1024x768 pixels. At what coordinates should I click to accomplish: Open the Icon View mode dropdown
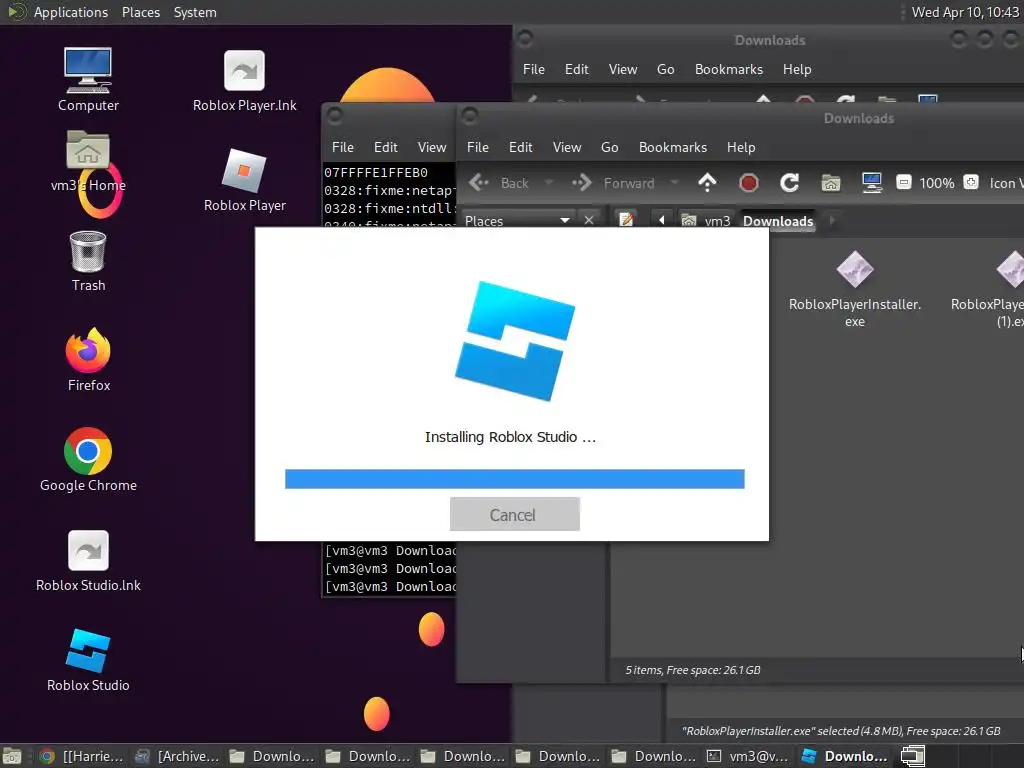click(1006, 184)
